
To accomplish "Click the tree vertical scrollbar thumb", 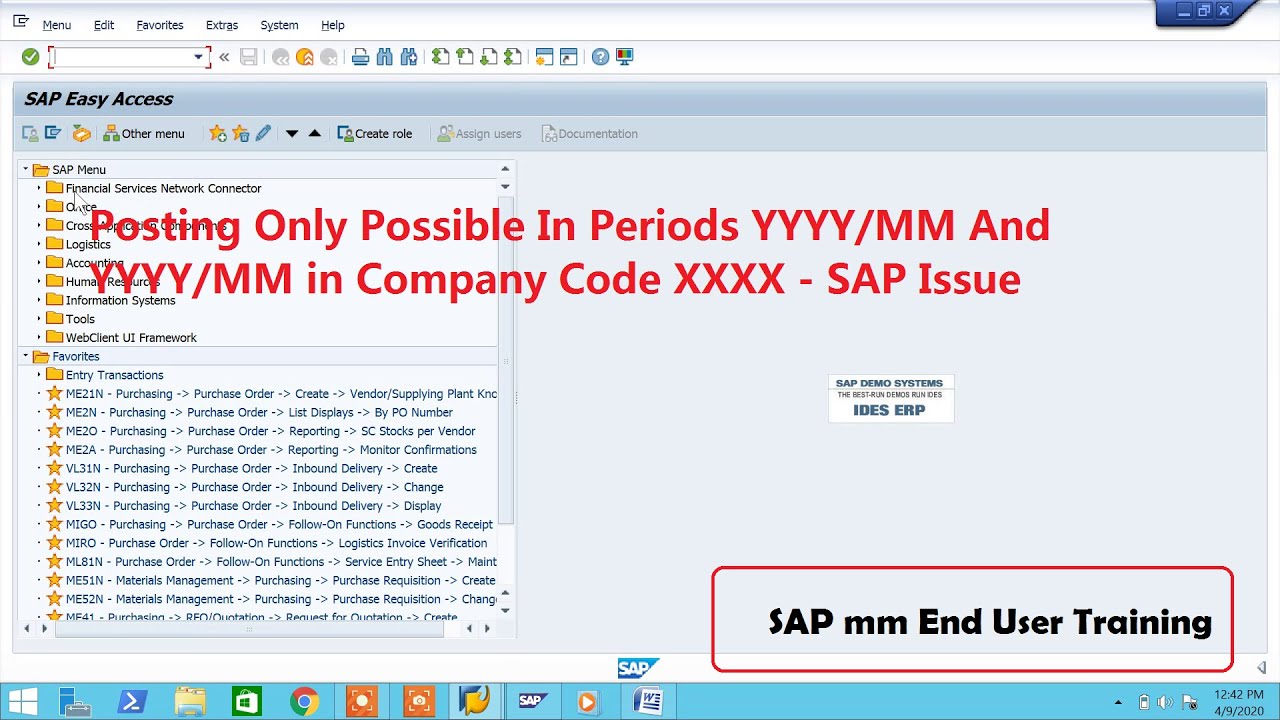I will [505, 360].
